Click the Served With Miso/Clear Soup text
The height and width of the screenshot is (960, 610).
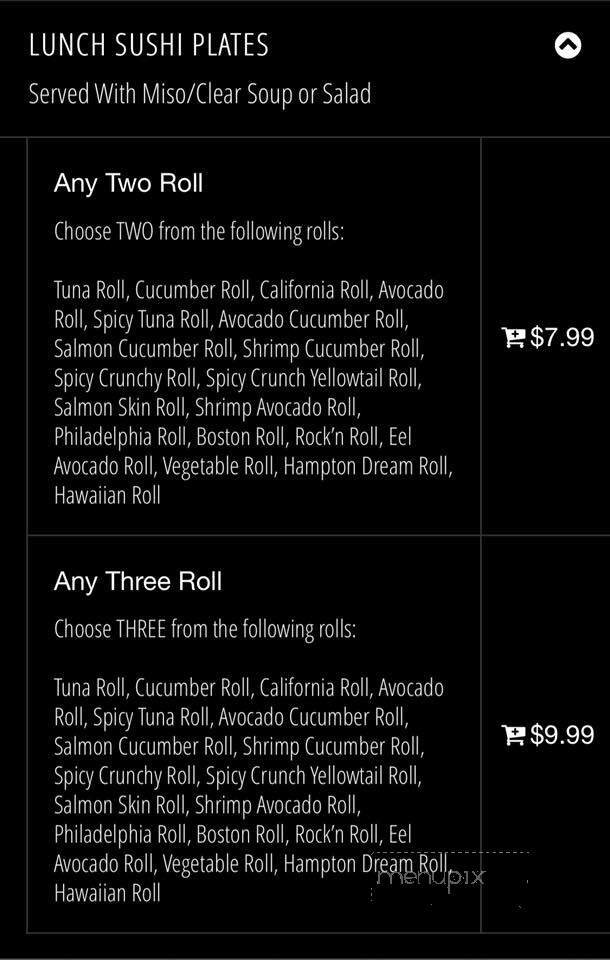pyautogui.click(x=202, y=95)
